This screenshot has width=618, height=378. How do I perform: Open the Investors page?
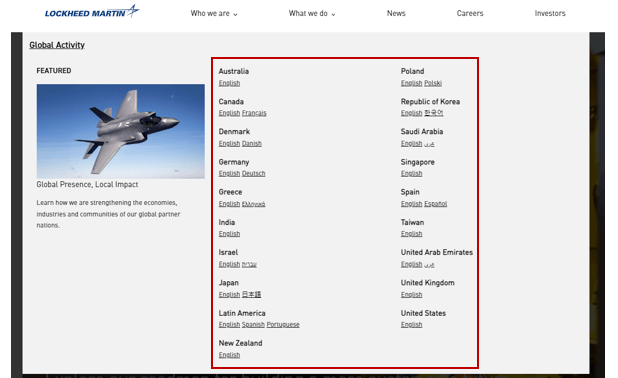point(550,13)
